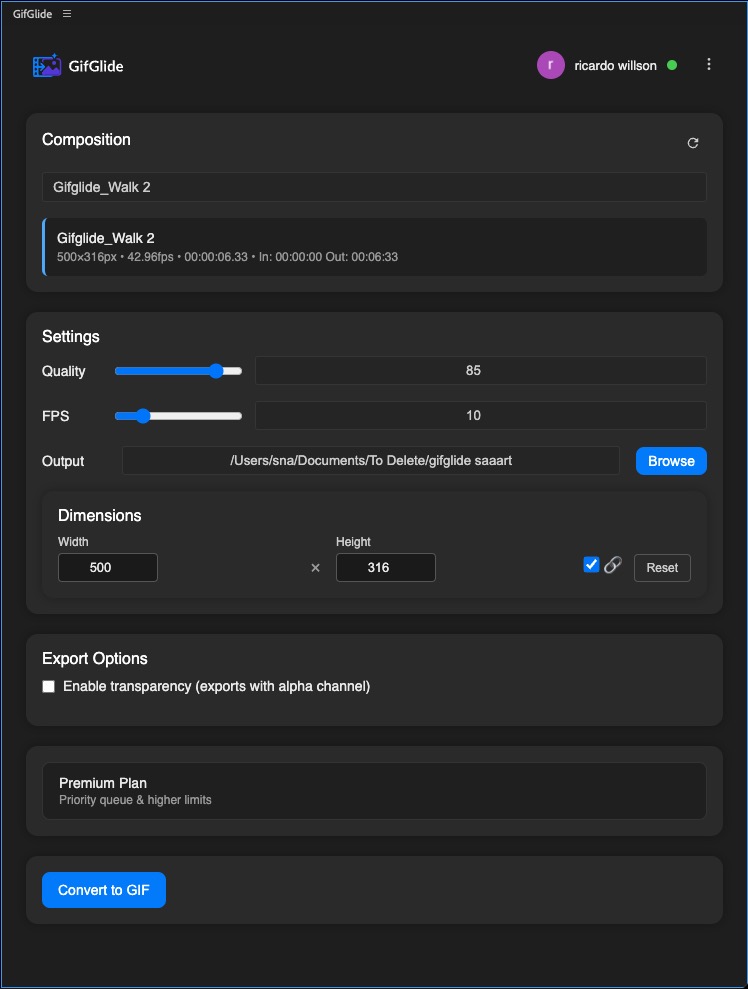This screenshot has height=989, width=748.
Task: Click the hamburger icon in the title bar
Action: pyautogui.click(x=66, y=13)
